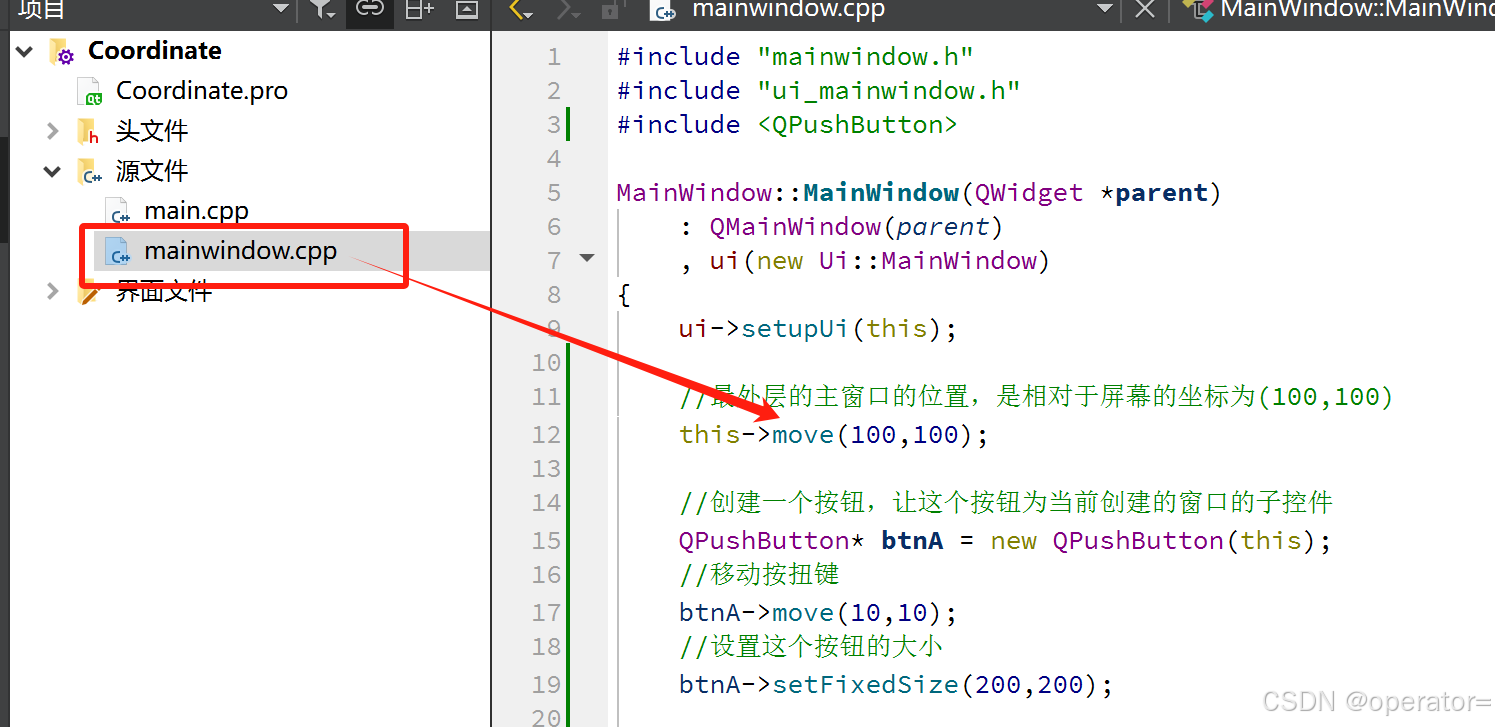Close the mainwindow.cpp document with X
This screenshot has width=1495, height=727.
point(1146,9)
